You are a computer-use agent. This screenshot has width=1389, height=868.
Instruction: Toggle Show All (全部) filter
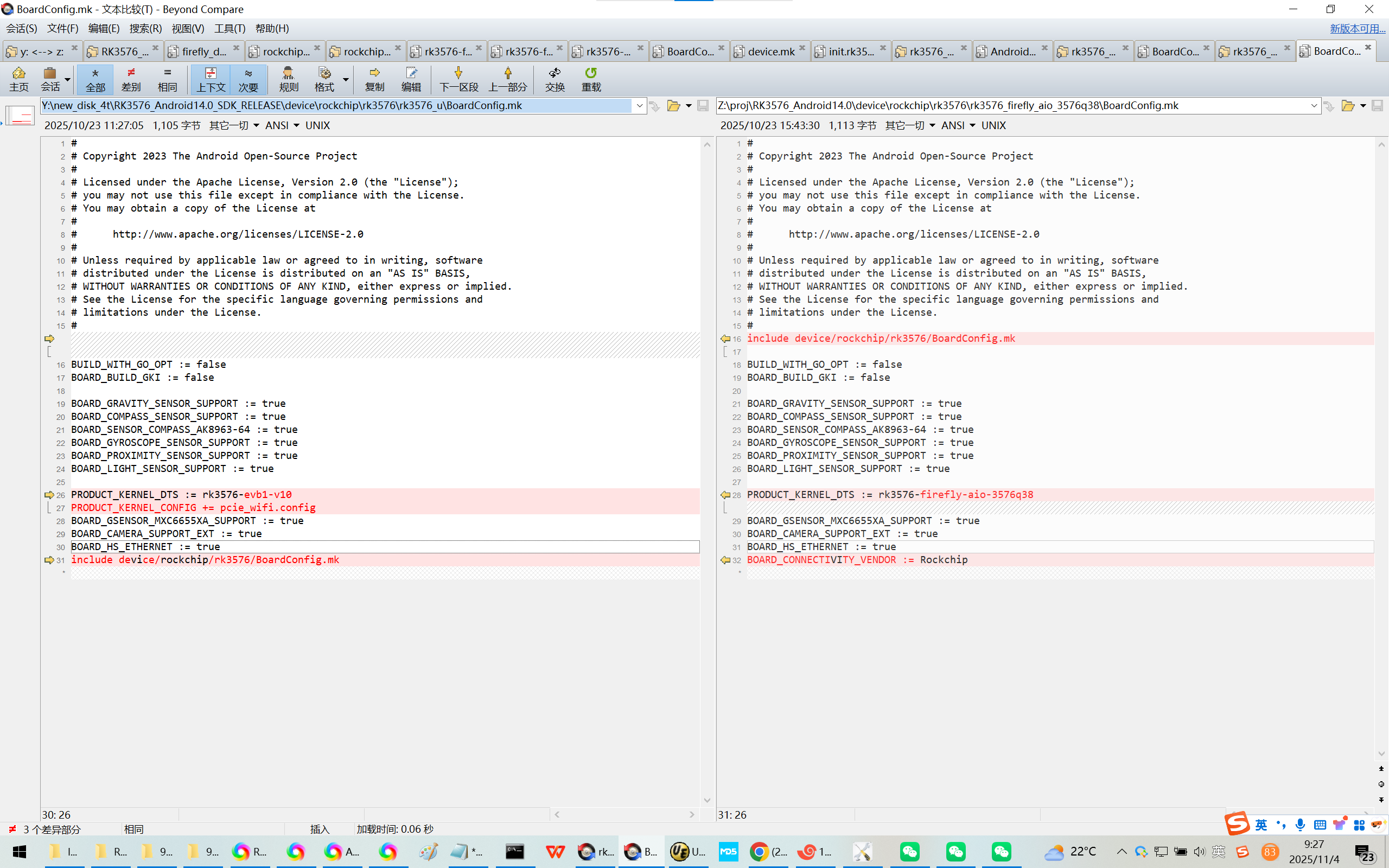[95, 79]
